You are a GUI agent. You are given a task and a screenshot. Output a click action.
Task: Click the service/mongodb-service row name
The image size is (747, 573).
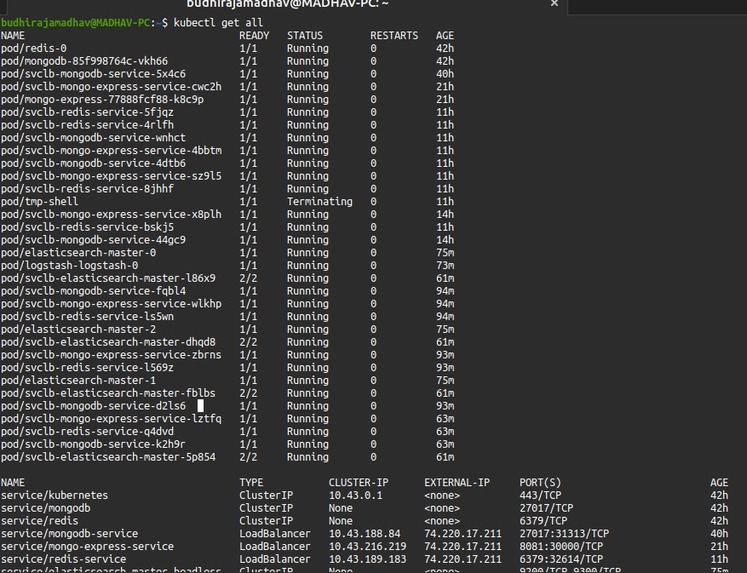pyautogui.click(x=70, y=533)
